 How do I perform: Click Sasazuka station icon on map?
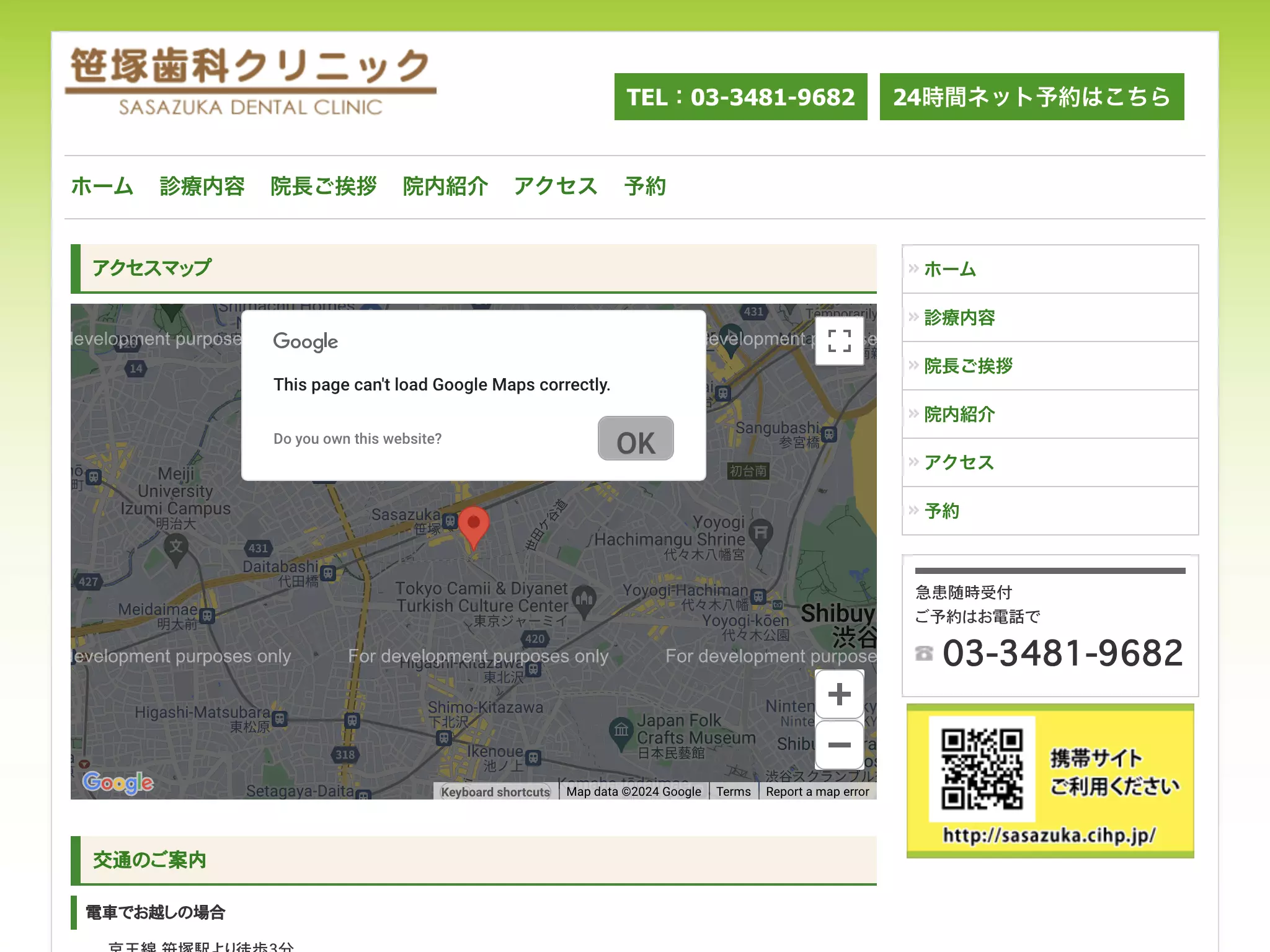click(x=450, y=521)
